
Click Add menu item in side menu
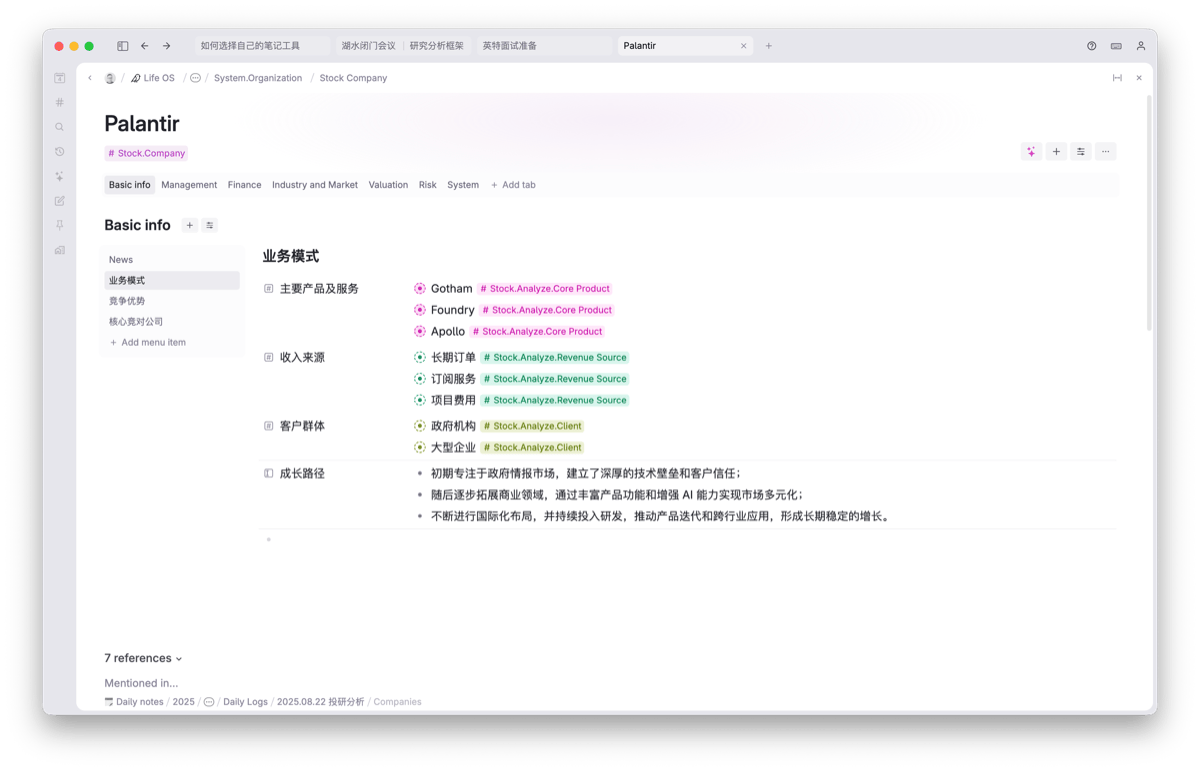(x=152, y=342)
